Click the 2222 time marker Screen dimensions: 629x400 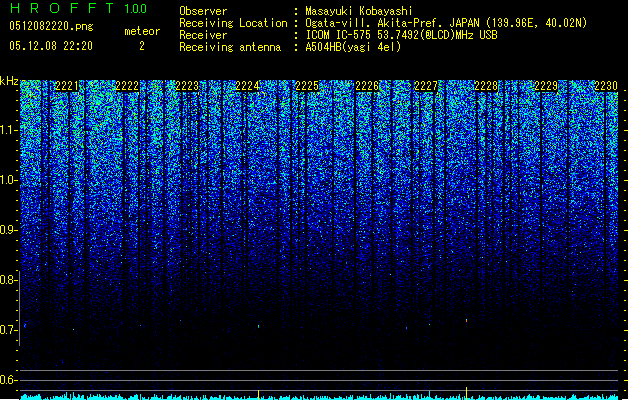pos(127,86)
